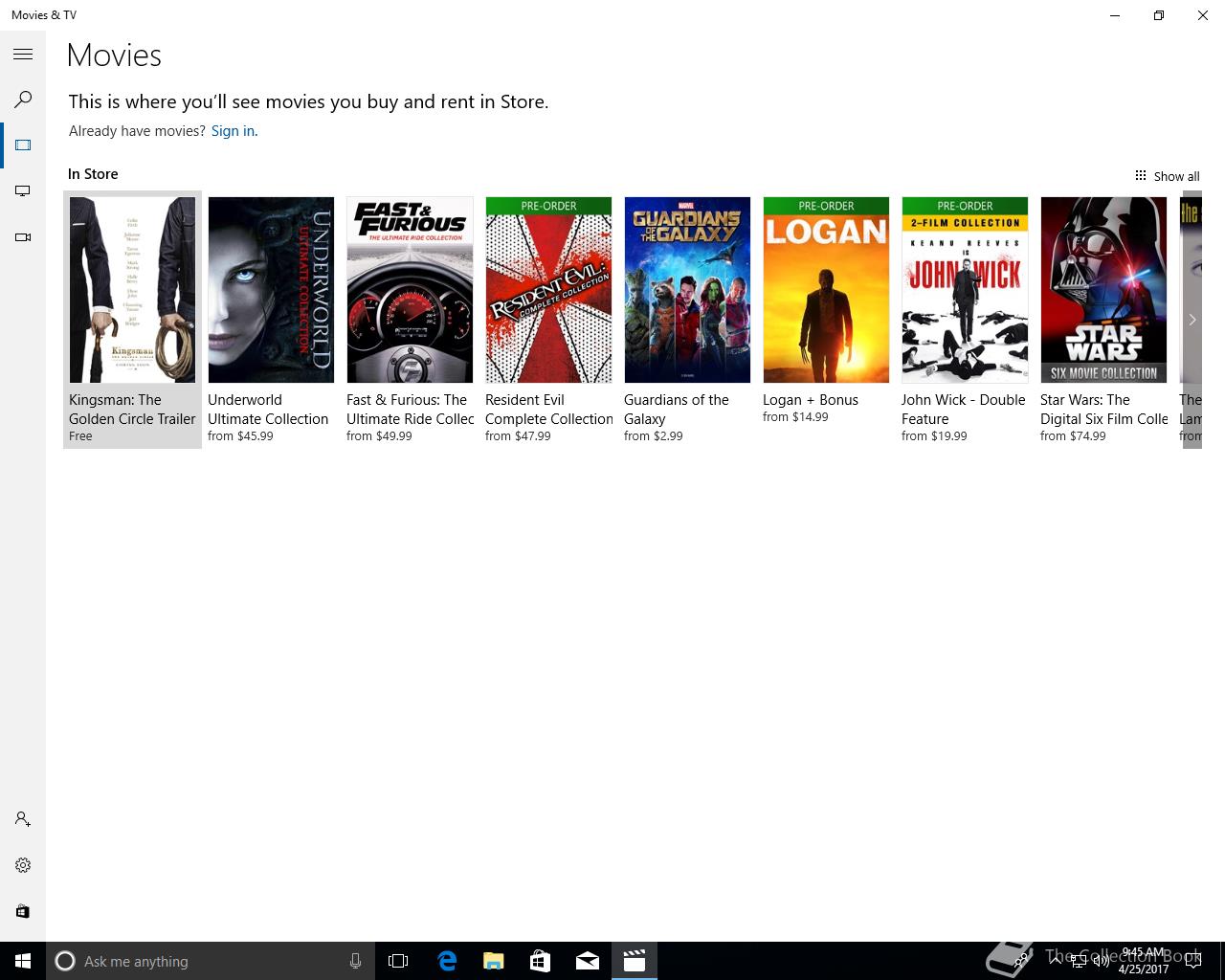Click the Show all grid icon

tap(1140, 176)
